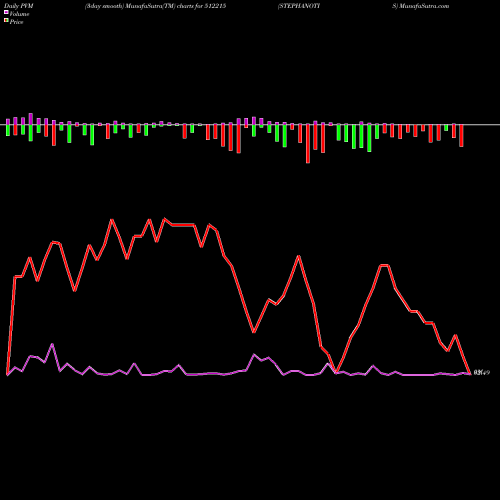The width and height of the screenshot is (500, 500).
Task: Click the '(STEPHANOTI' stock name text
Action: [x=299, y=6]
